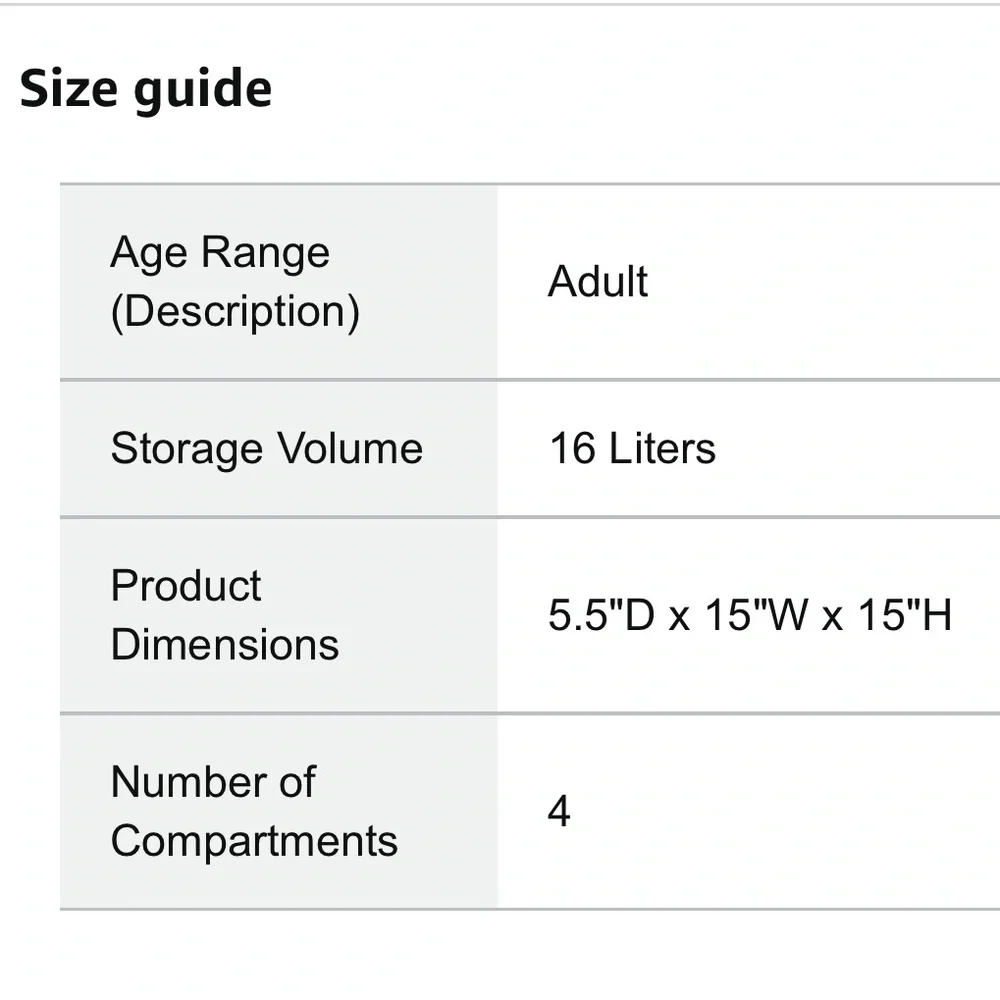This screenshot has height=1000, width=1000.
Task: Select the Age Range (Description) label
Action: tap(235, 282)
